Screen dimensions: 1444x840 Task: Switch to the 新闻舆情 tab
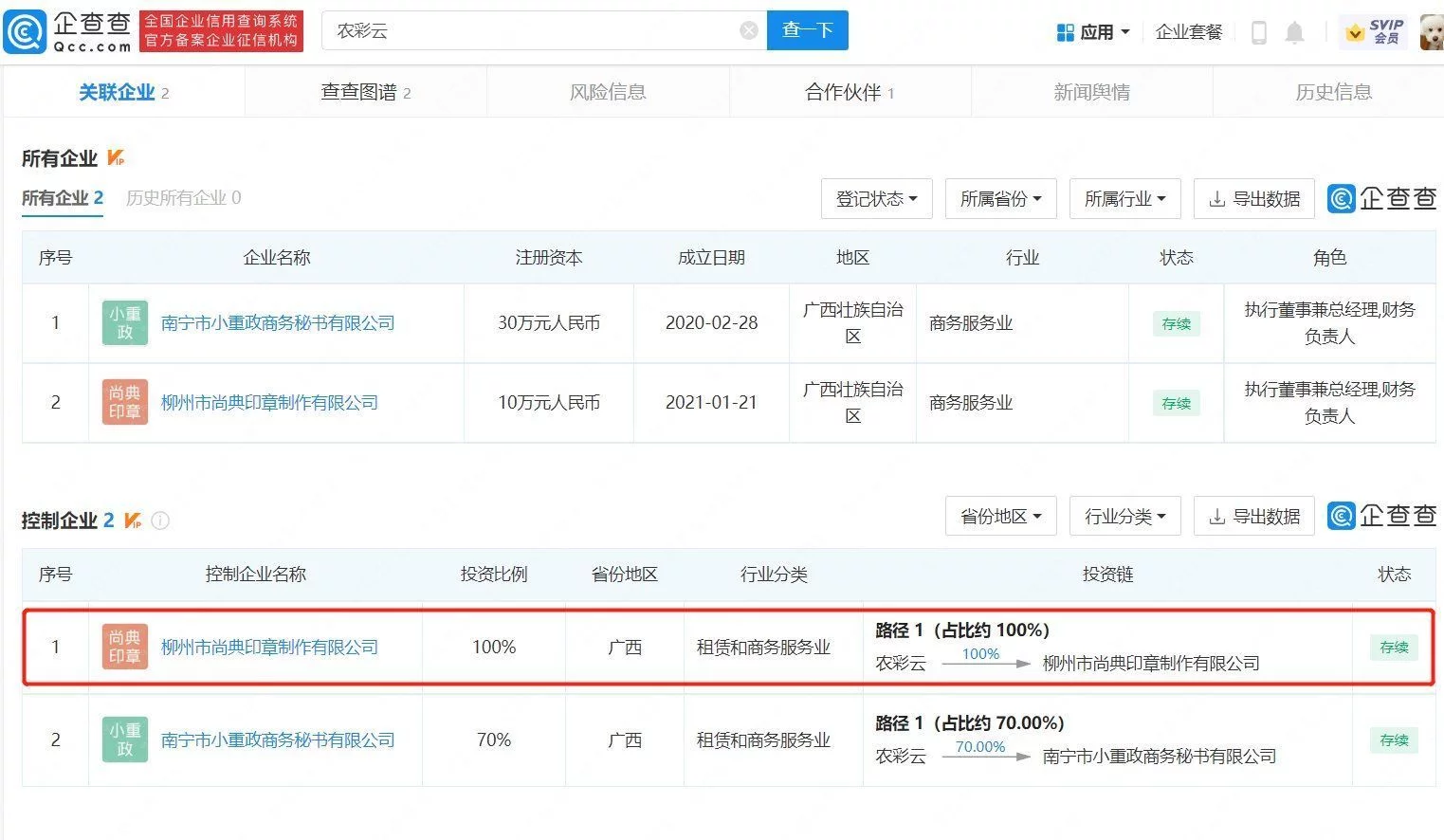[x=1091, y=92]
